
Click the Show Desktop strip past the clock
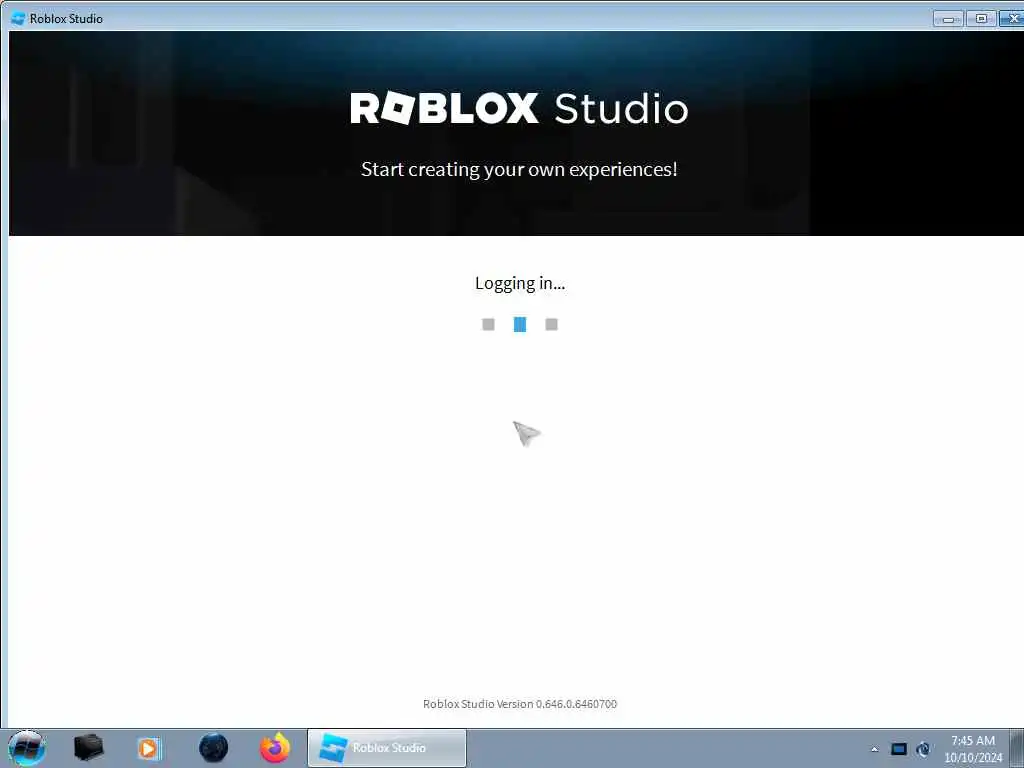(1017, 748)
